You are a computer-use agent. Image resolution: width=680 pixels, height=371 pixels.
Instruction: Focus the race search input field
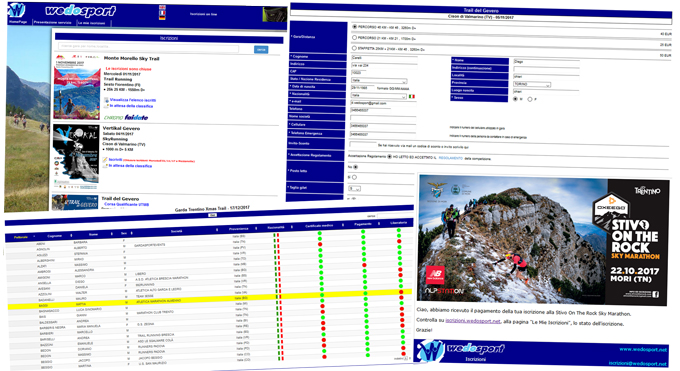coord(148,47)
